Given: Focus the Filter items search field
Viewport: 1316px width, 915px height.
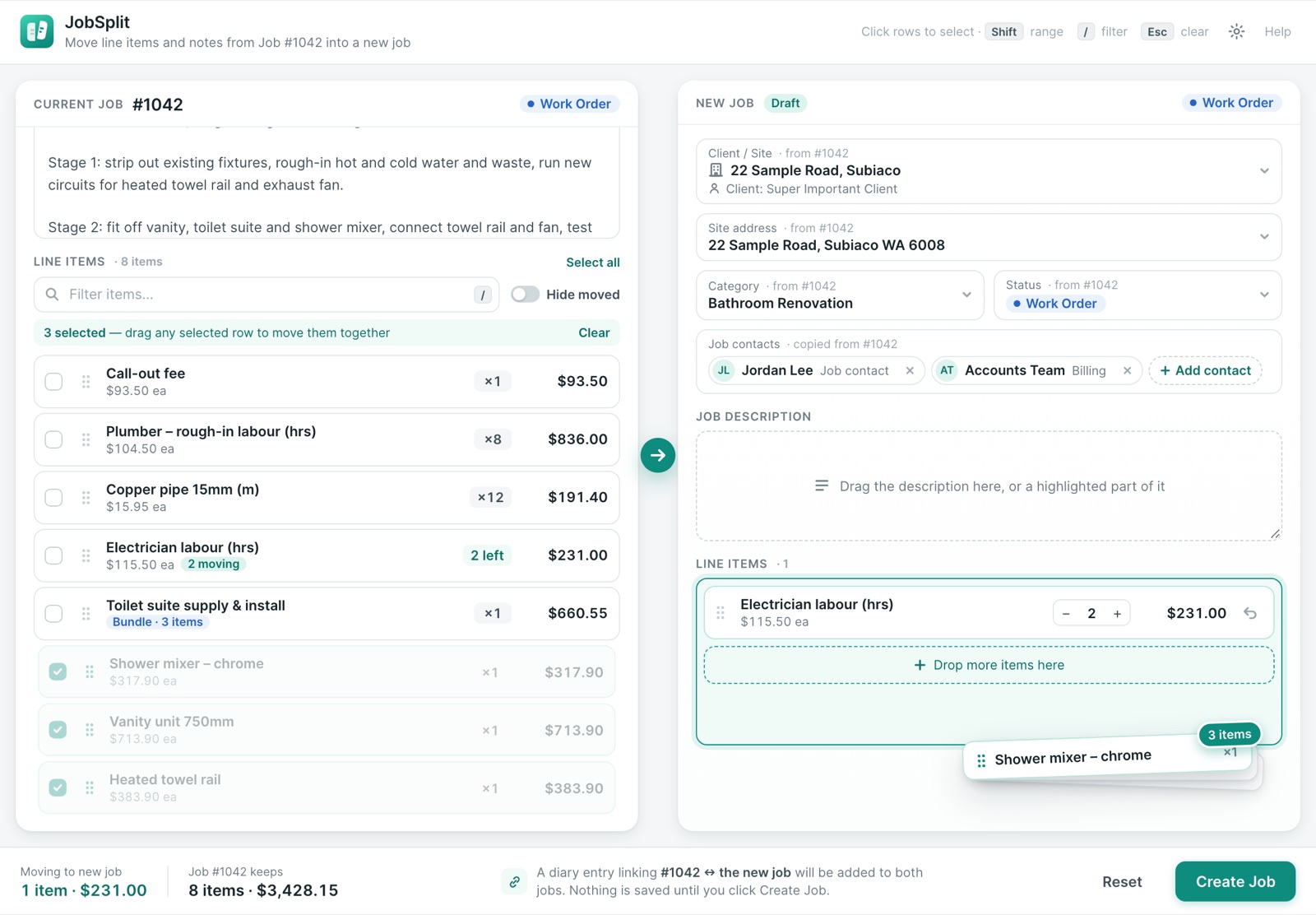Looking at the screenshot, I should tap(266, 295).
